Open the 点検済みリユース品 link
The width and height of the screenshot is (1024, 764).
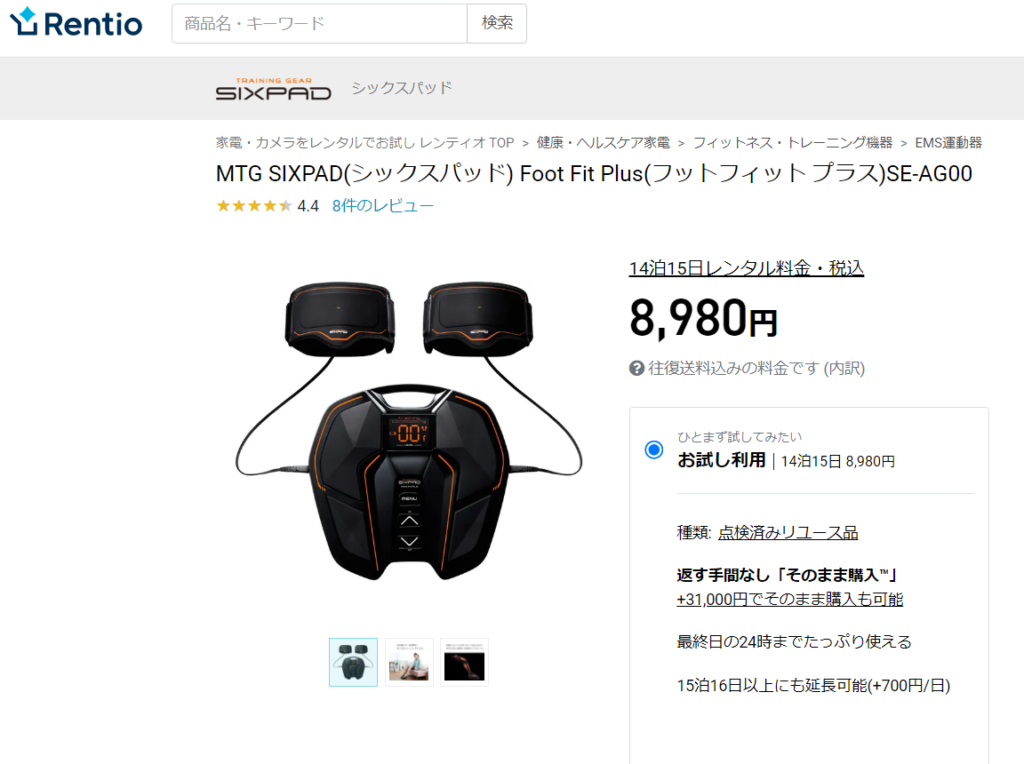click(x=788, y=533)
